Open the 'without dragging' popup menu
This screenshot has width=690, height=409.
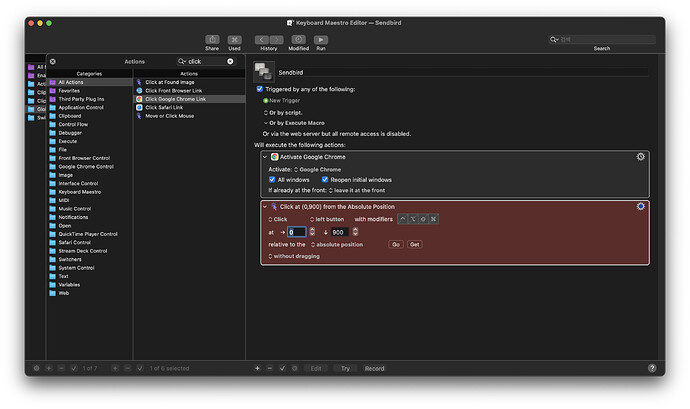(x=294, y=256)
